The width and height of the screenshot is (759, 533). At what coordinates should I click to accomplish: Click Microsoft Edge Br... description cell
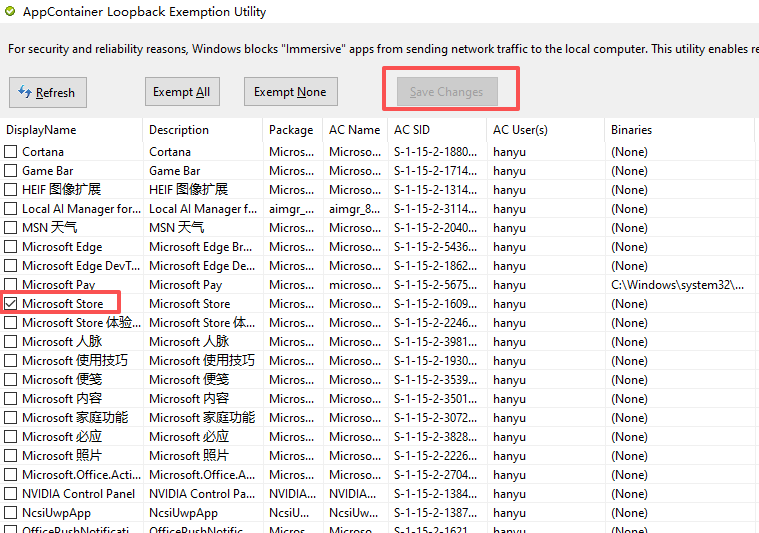[200, 246]
